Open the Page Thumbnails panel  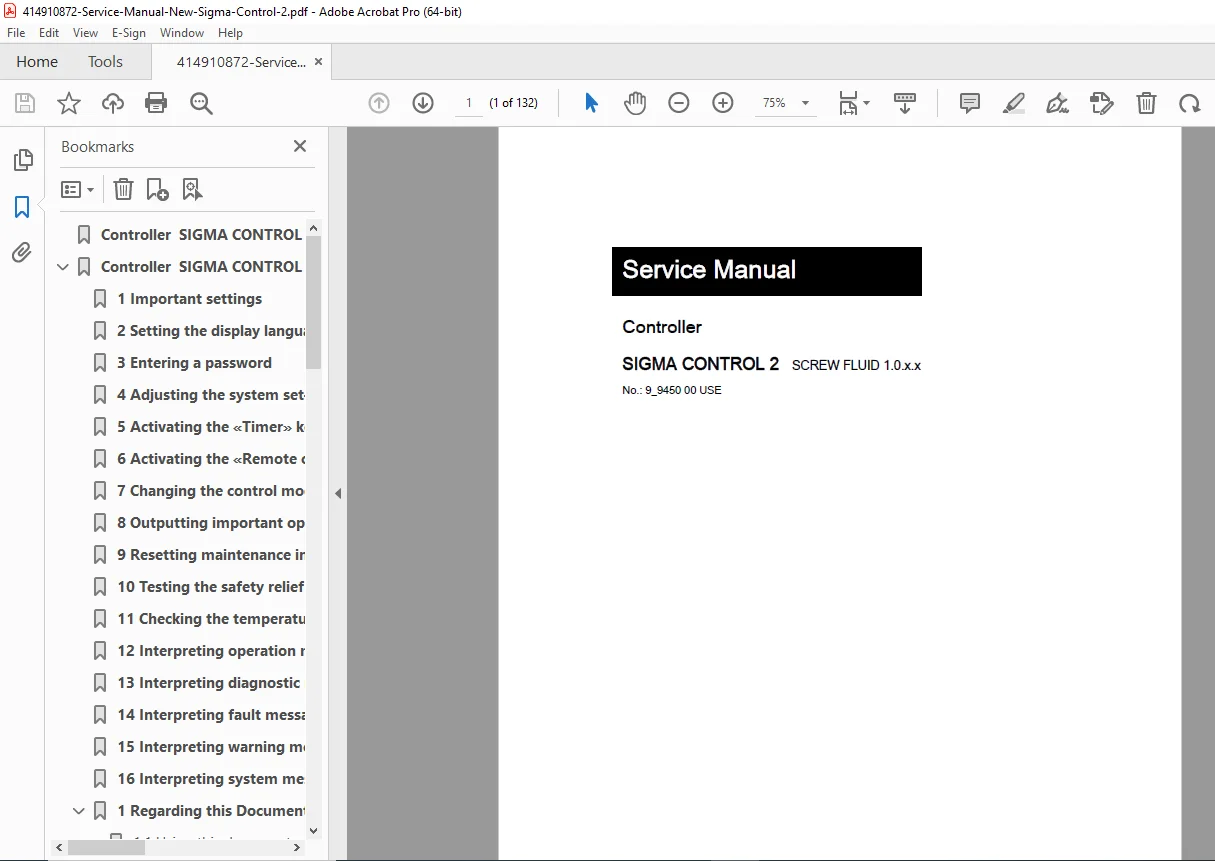click(x=22, y=160)
